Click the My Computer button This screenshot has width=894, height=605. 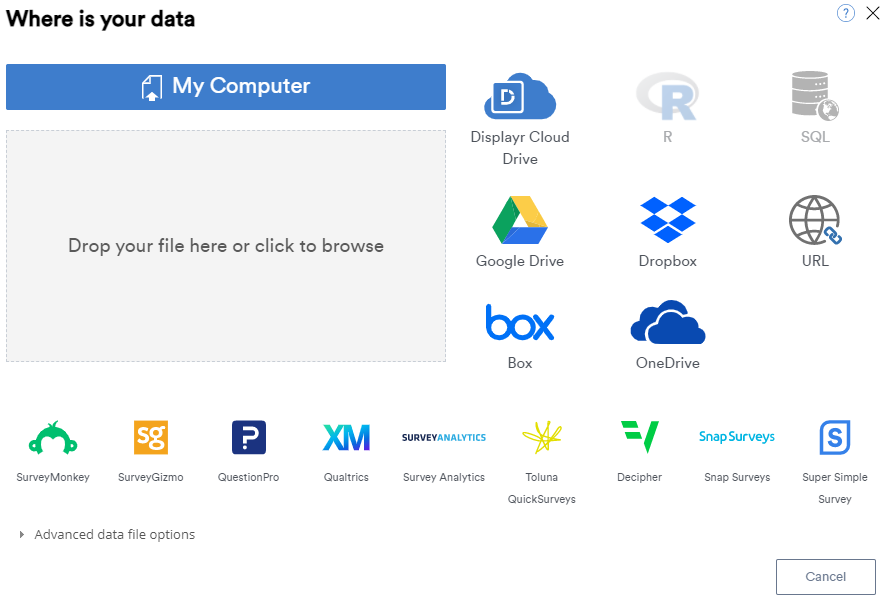click(x=226, y=87)
